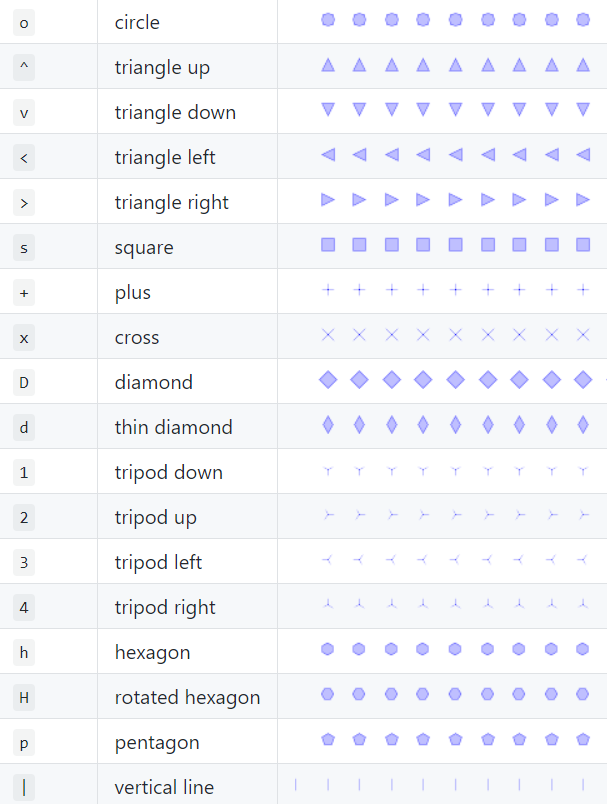Screen dimensions: 607x804
Task: Click the '|' code badge for vertical line
Action: 24,787
